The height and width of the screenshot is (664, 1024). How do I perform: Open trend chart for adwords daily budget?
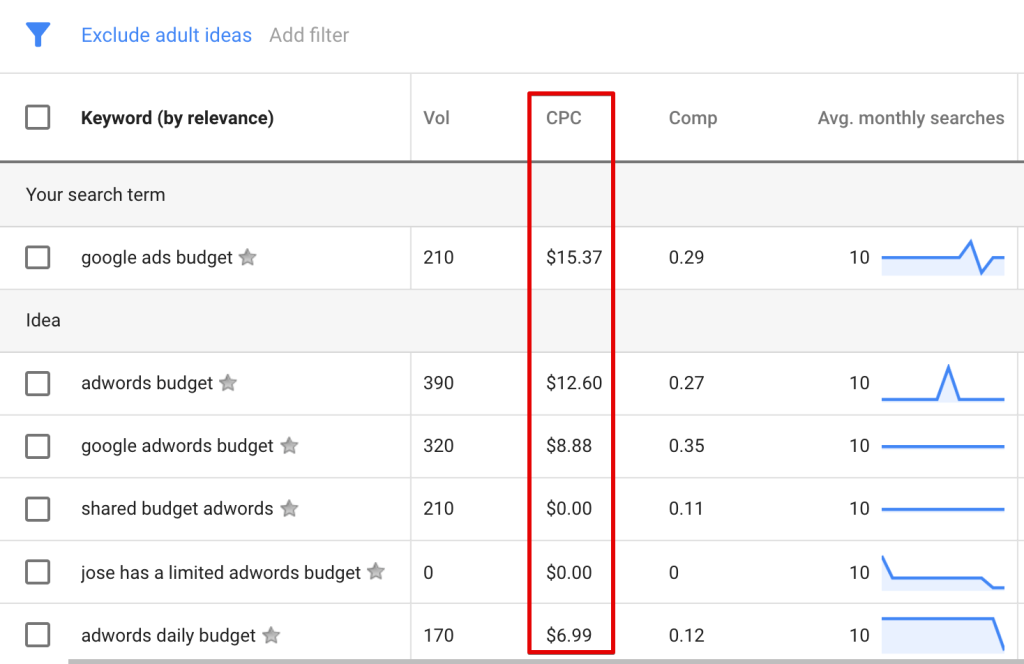[943, 635]
